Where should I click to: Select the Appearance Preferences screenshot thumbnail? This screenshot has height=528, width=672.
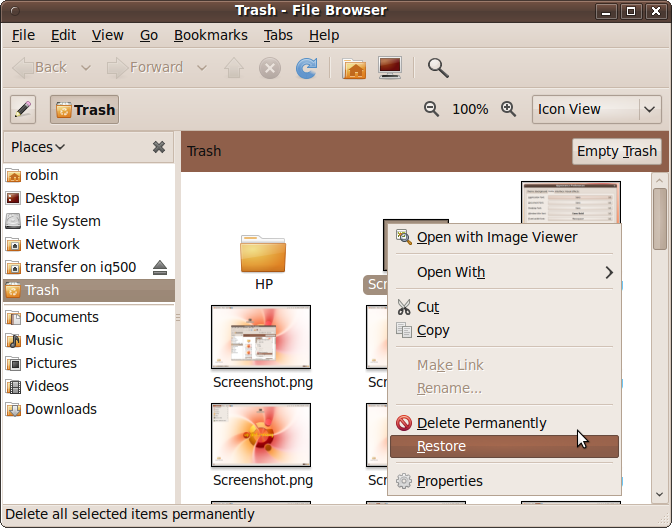(x=571, y=202)
